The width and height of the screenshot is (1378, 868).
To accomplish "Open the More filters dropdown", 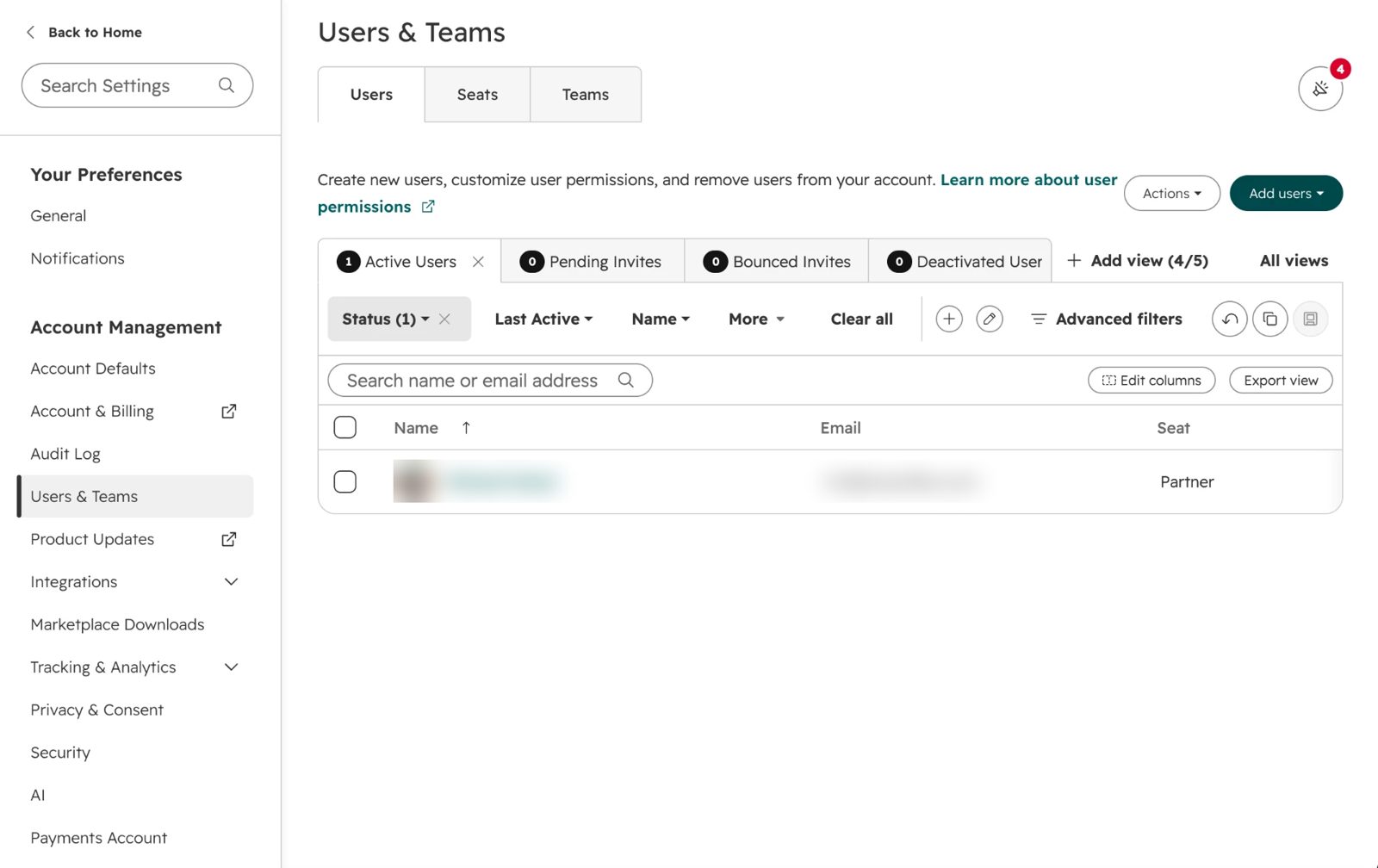I will point(756,319).
